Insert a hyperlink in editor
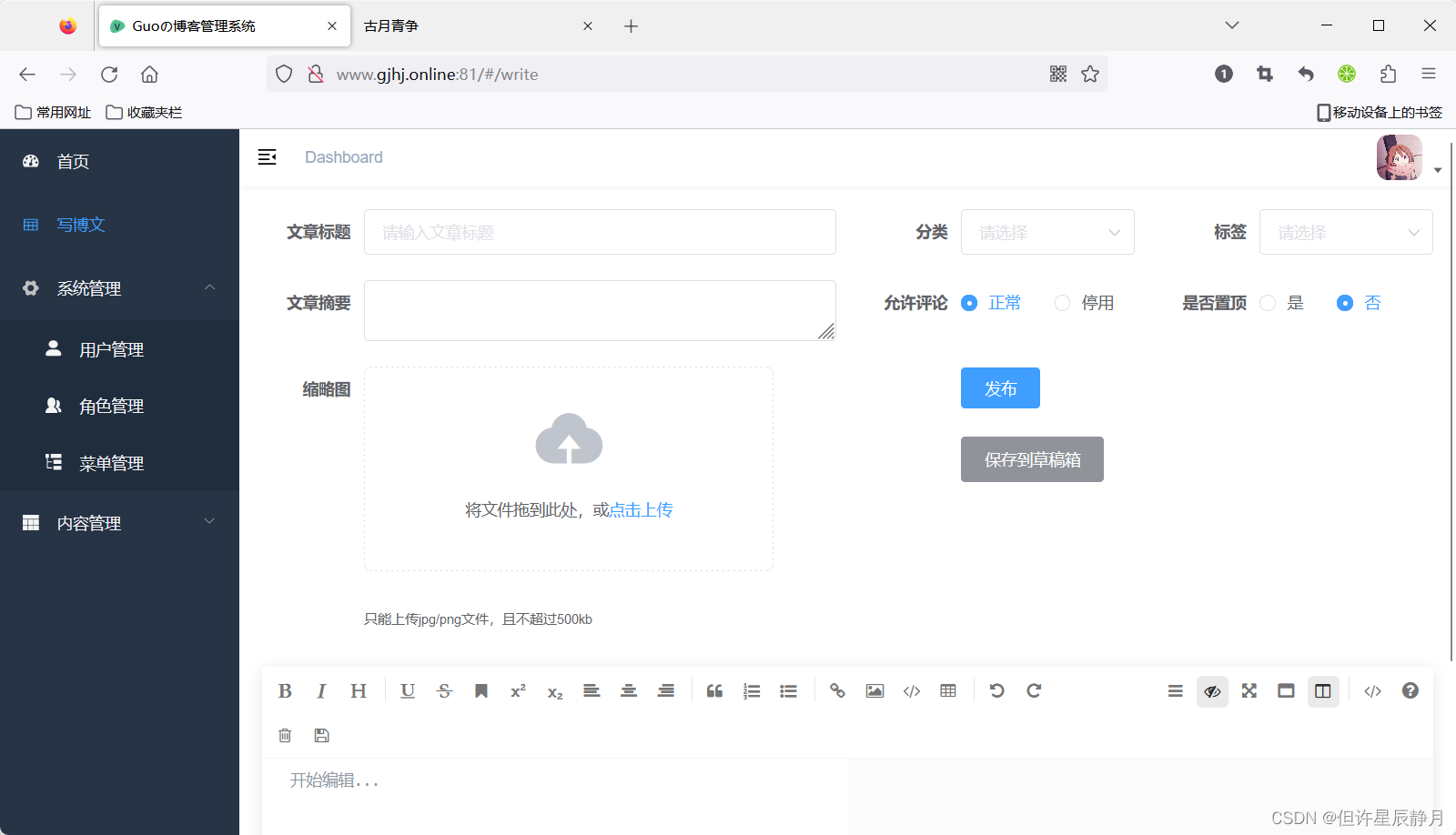The height and width of the screenshot is (835, 1456). (837, 691)
